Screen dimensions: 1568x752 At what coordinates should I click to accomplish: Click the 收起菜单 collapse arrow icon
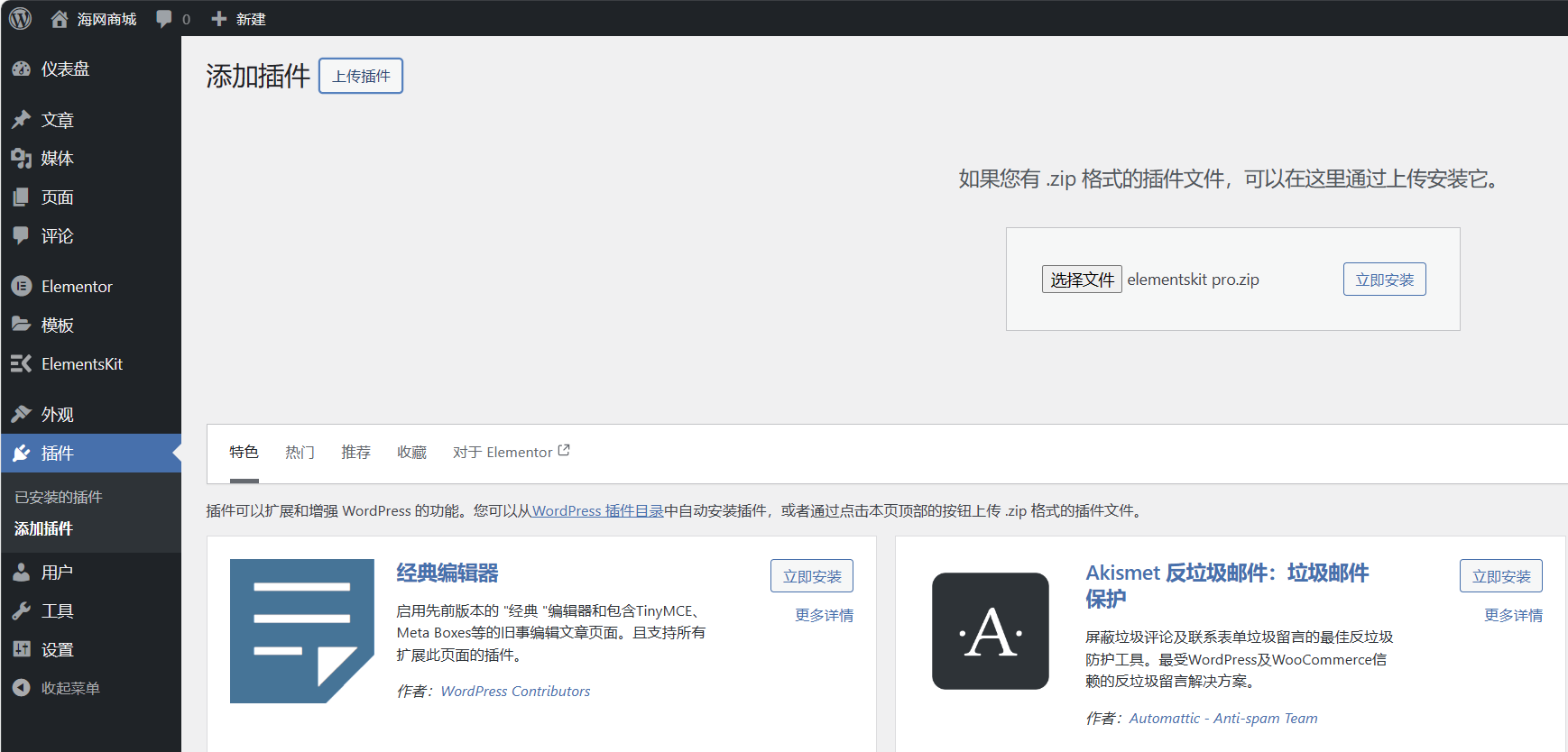click(x=22, y=688)
